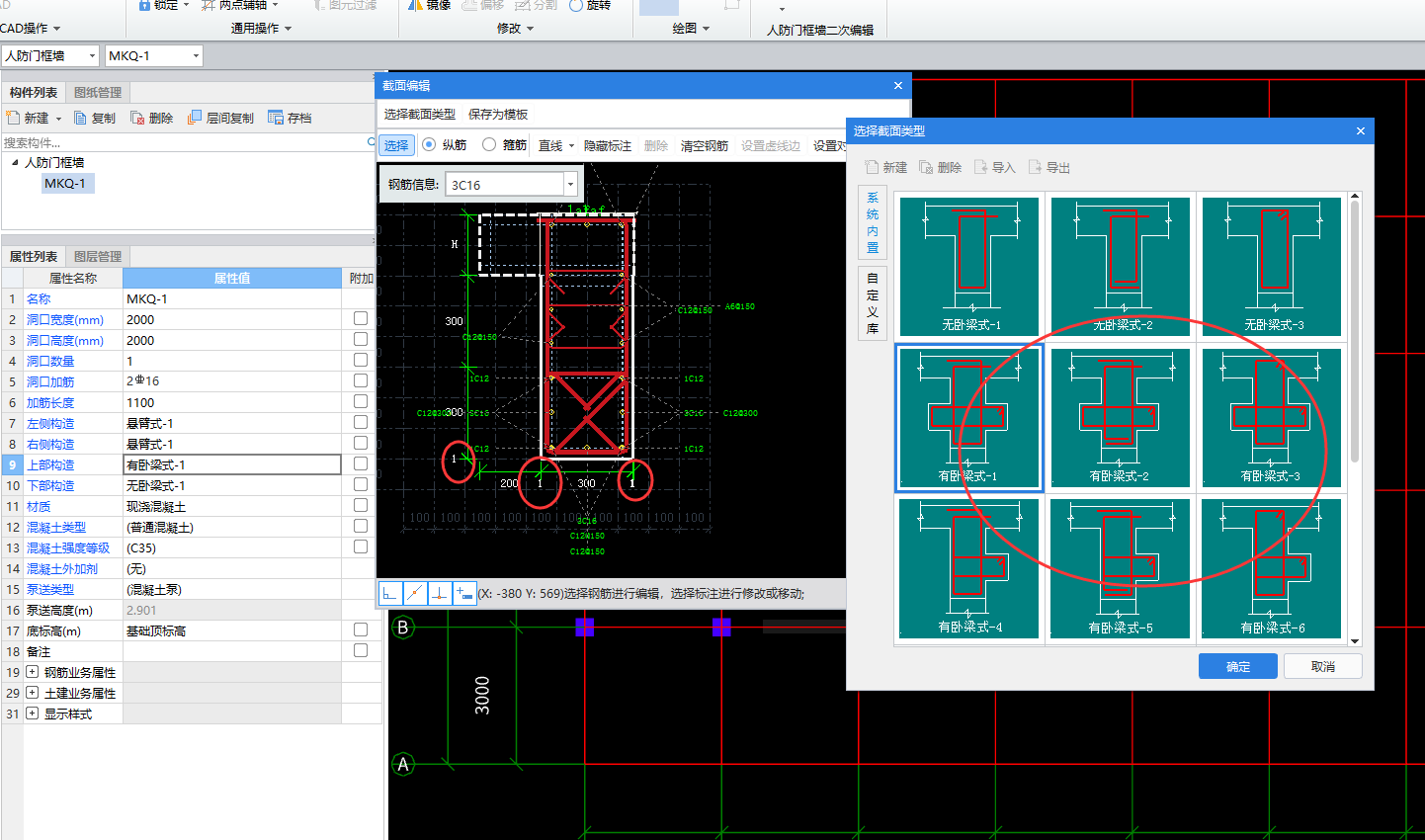Click the 导入 import icon

[x=980, y=167]
